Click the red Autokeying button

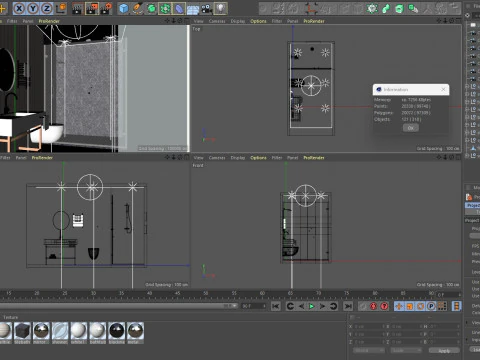pyautogui.click(x=373, y=306)
